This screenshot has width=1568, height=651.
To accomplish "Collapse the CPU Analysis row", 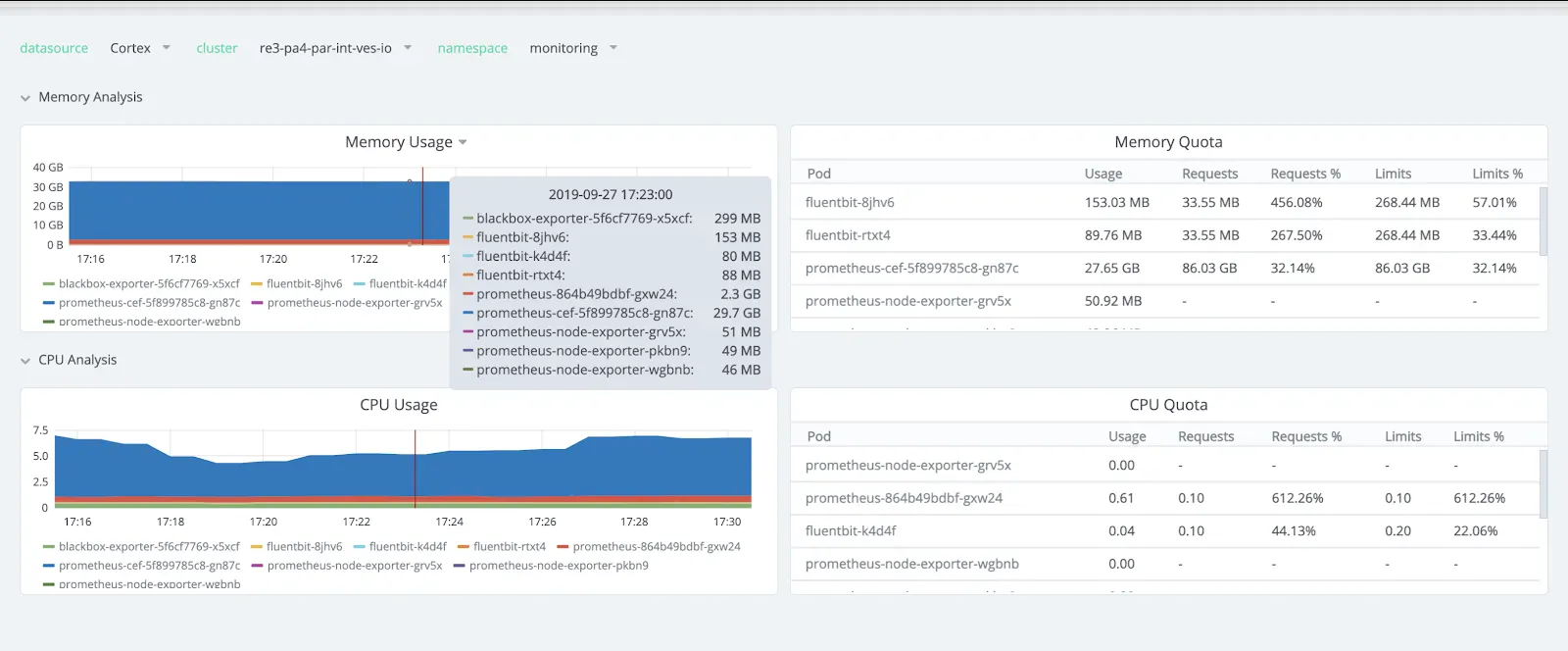I will click(x=69, y=360).
